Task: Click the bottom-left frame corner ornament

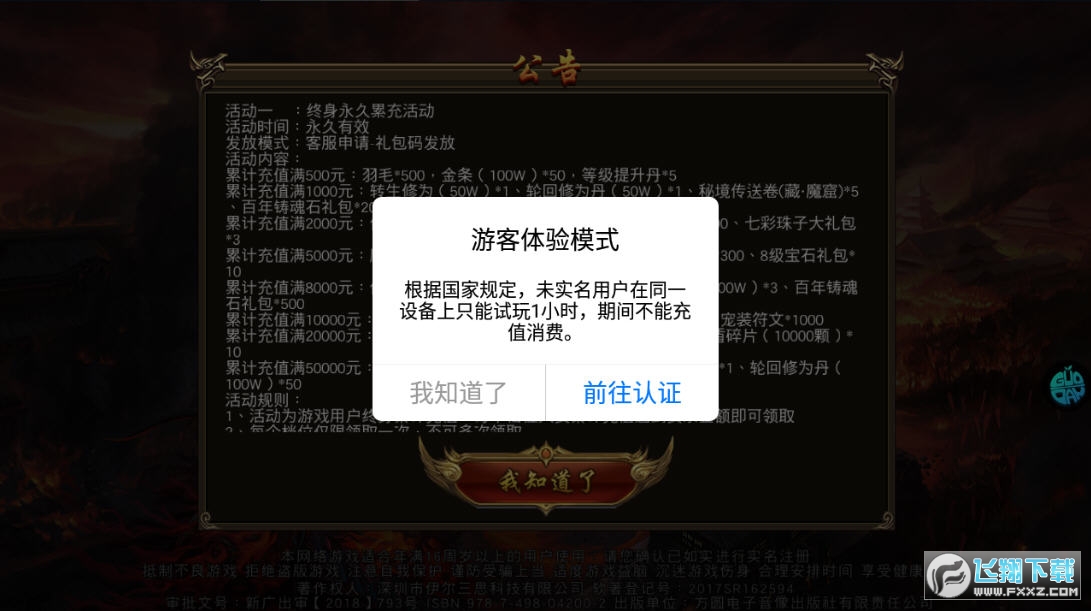Action: pyautogui.click(x=207, y=519)
